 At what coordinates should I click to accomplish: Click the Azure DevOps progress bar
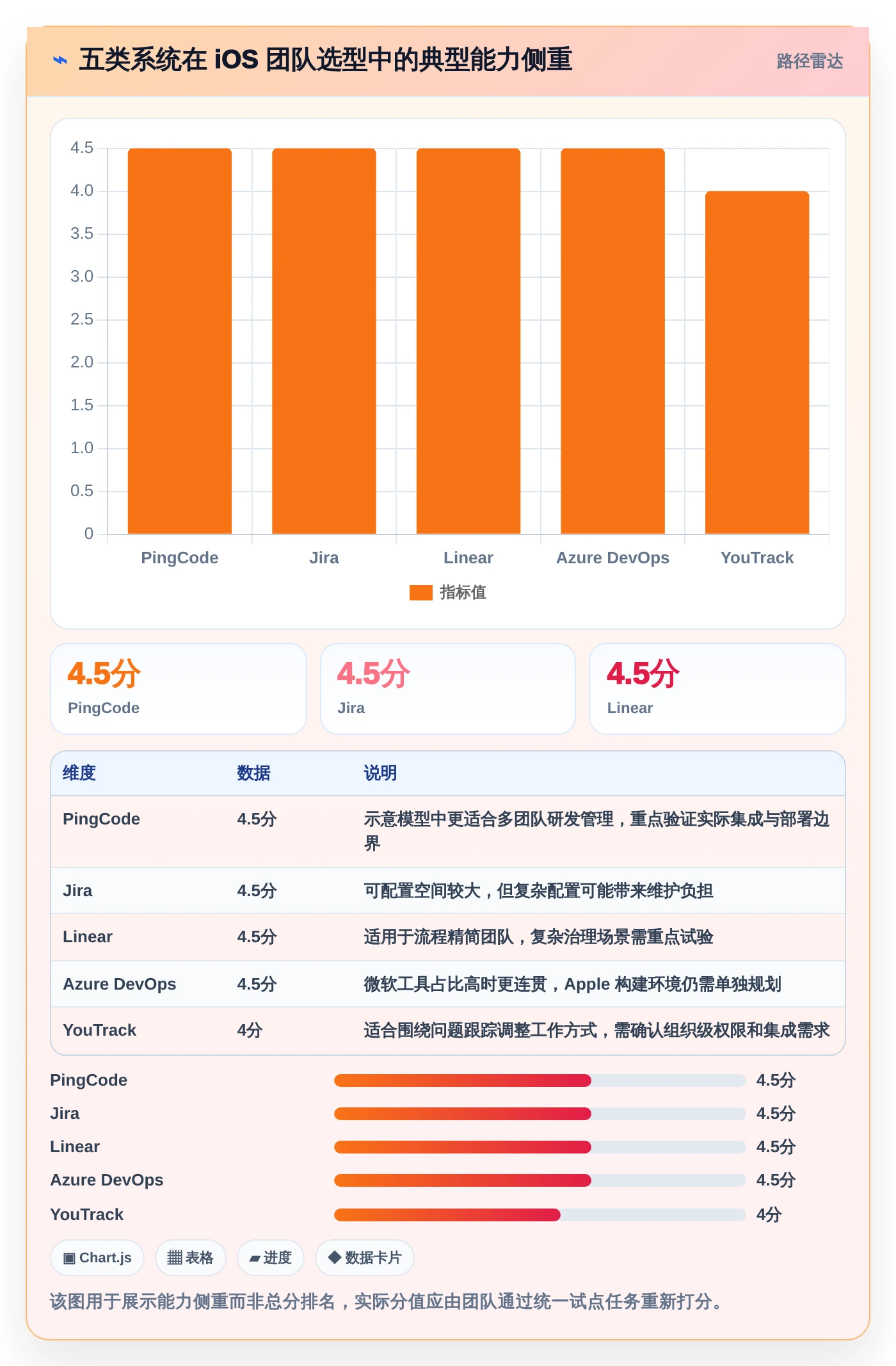click(540, 1180)
